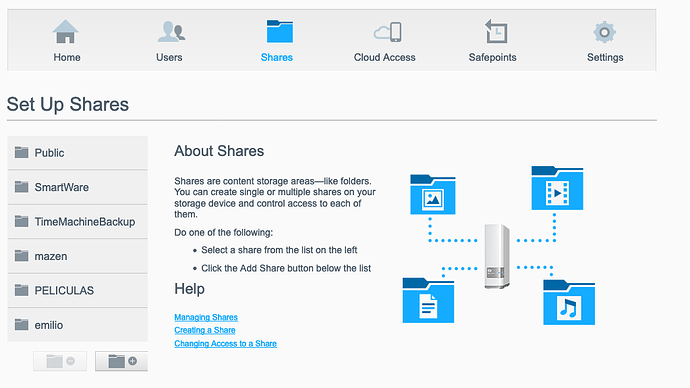Click the mazen share folder icon
The image size is (690, 388).
pos(22,256)
